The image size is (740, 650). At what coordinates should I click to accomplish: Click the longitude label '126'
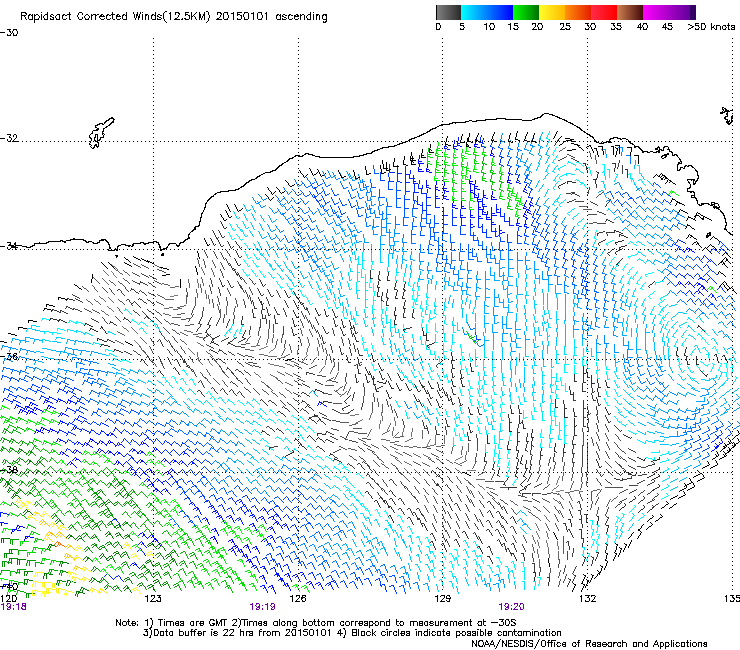298,599
